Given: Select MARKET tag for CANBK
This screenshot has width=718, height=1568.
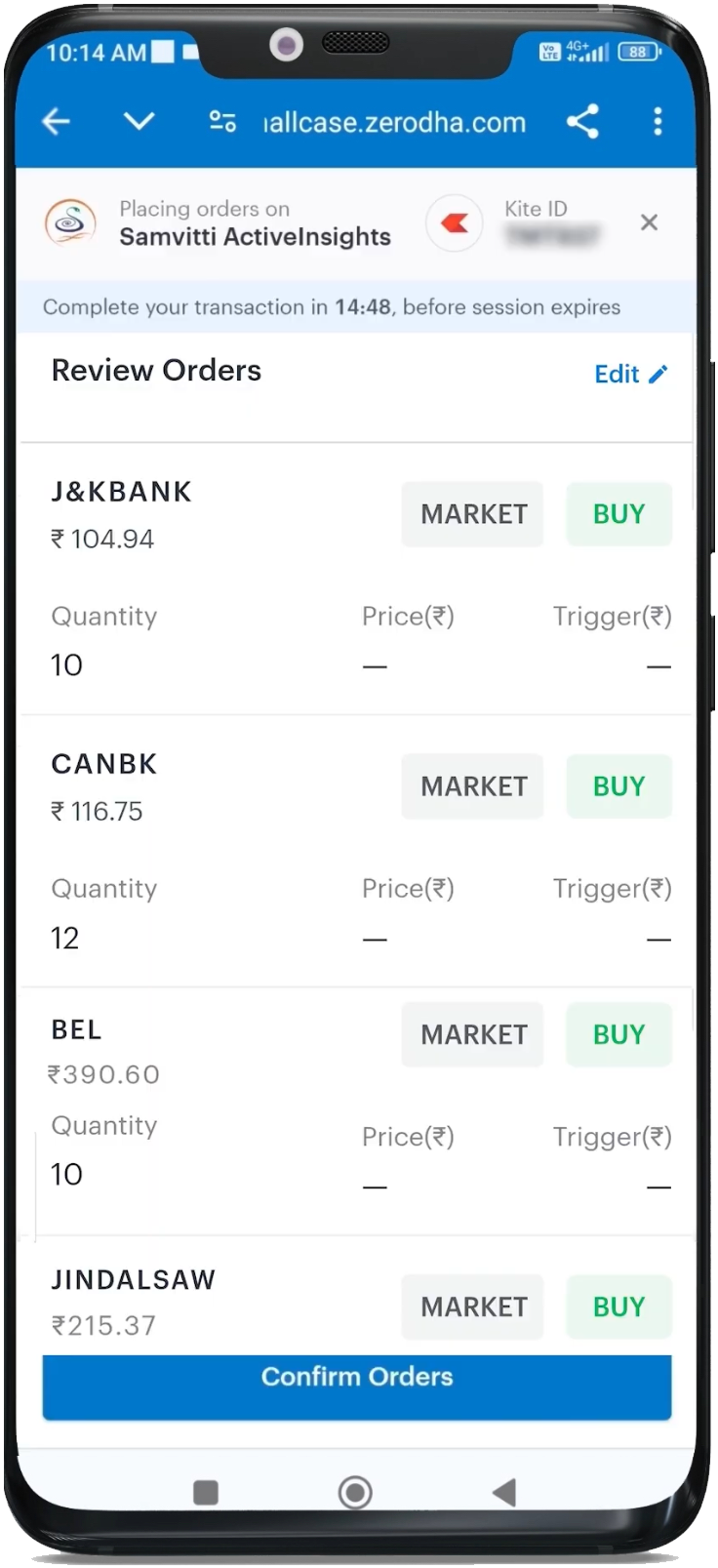Looking at the screenshot, I should pyautogui.click(x=473, y=786).
